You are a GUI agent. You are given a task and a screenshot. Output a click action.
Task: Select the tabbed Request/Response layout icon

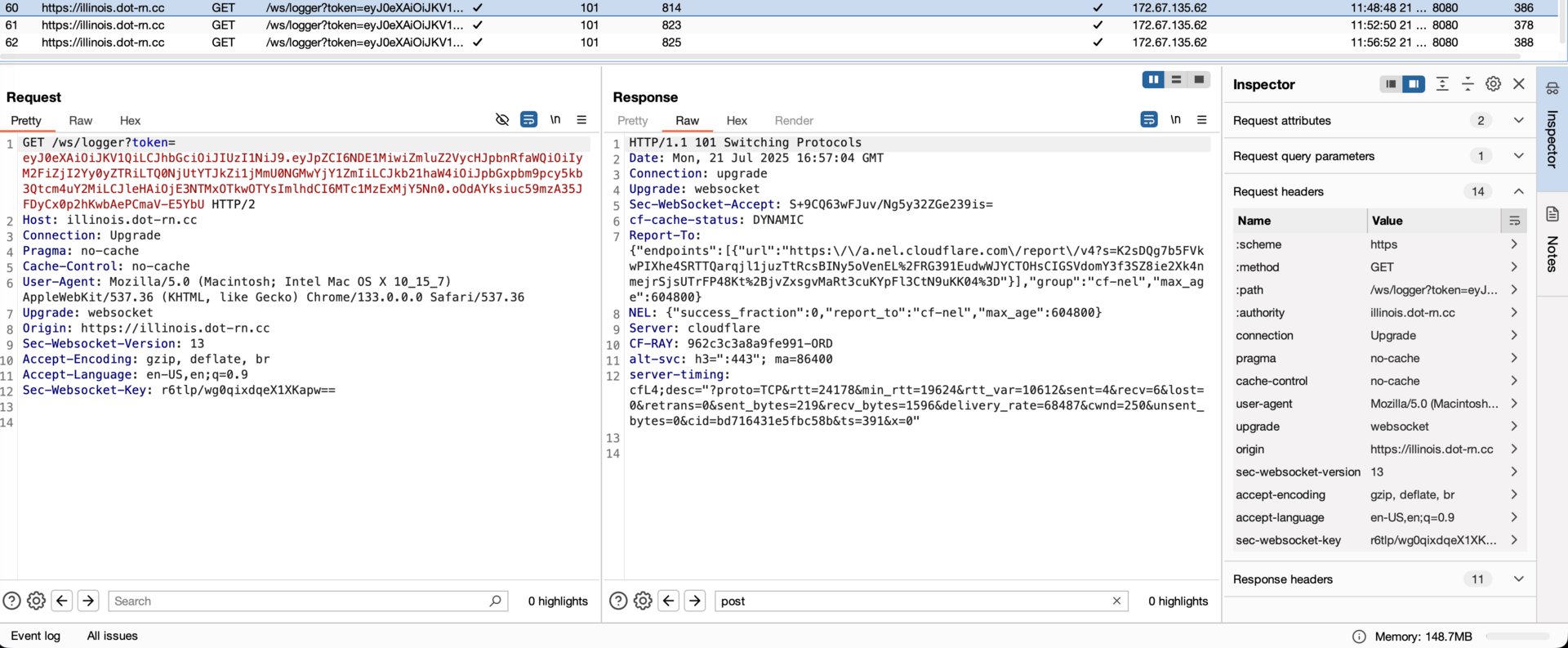click(x=1199, y=79)
